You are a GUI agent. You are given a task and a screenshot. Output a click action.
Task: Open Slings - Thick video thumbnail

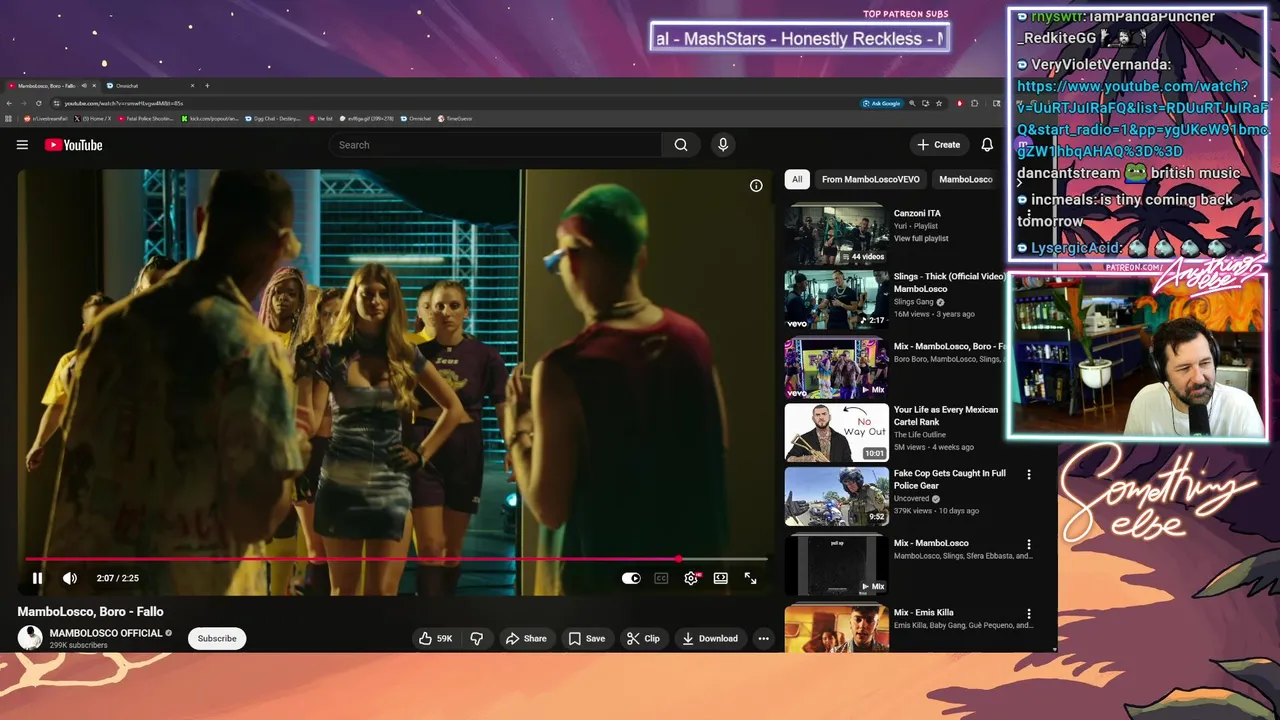tap(836, 299)
